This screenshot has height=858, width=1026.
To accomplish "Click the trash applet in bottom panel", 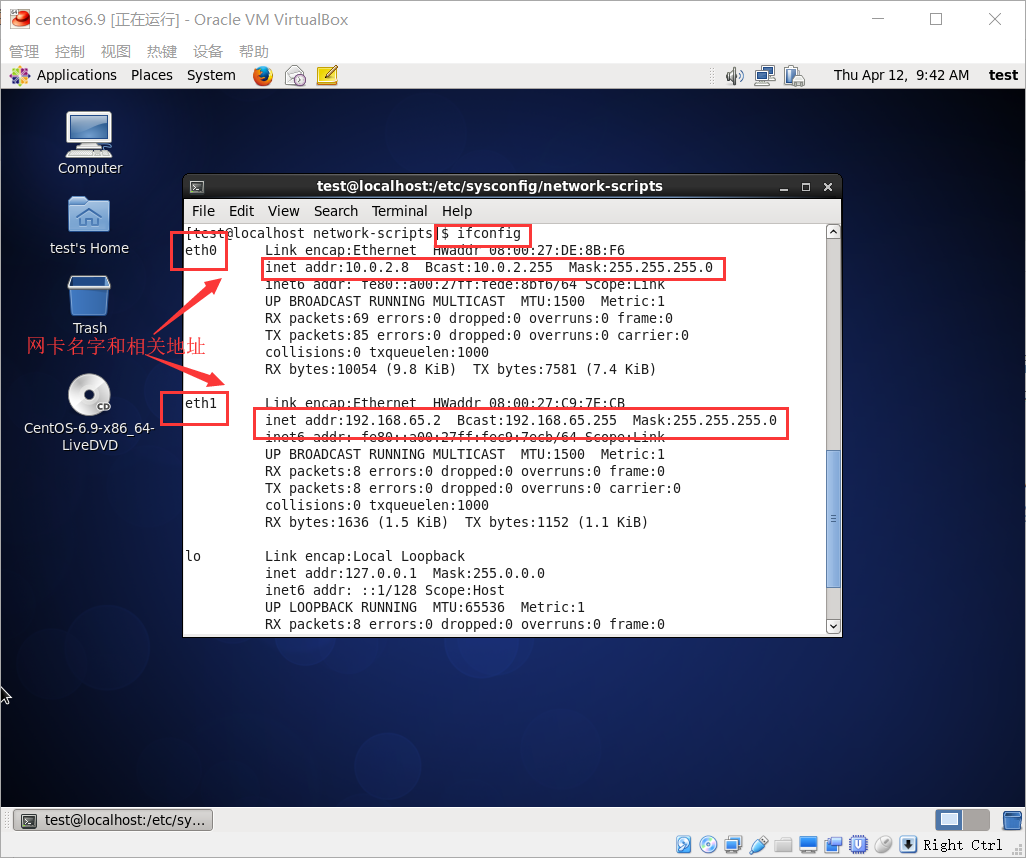I will click(x=1012, y=820).
